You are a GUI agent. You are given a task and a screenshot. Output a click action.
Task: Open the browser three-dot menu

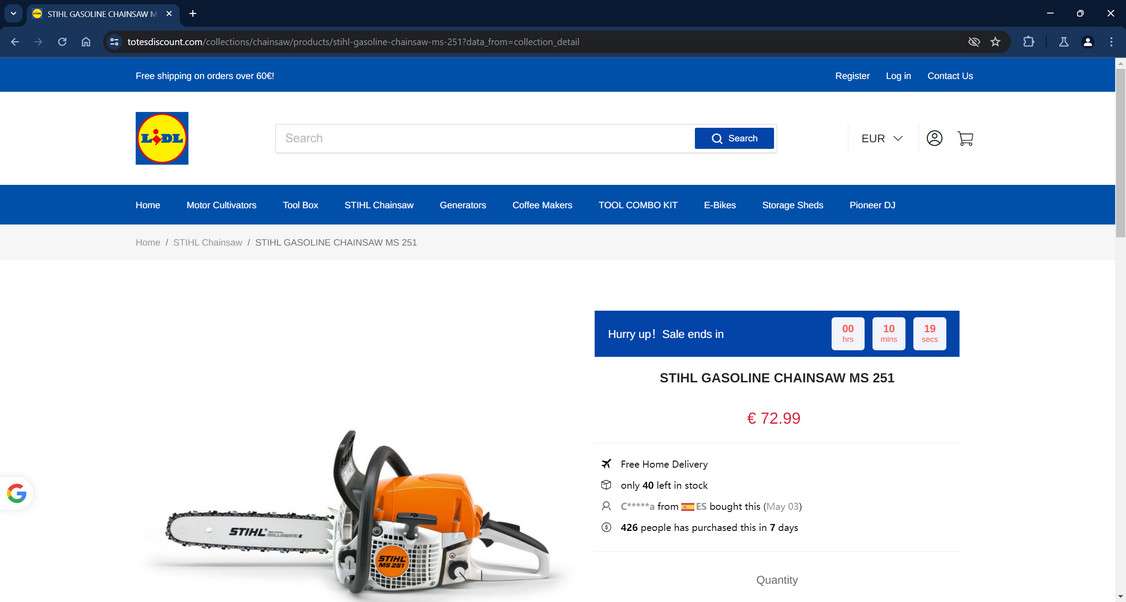[x=1111, y=42]
